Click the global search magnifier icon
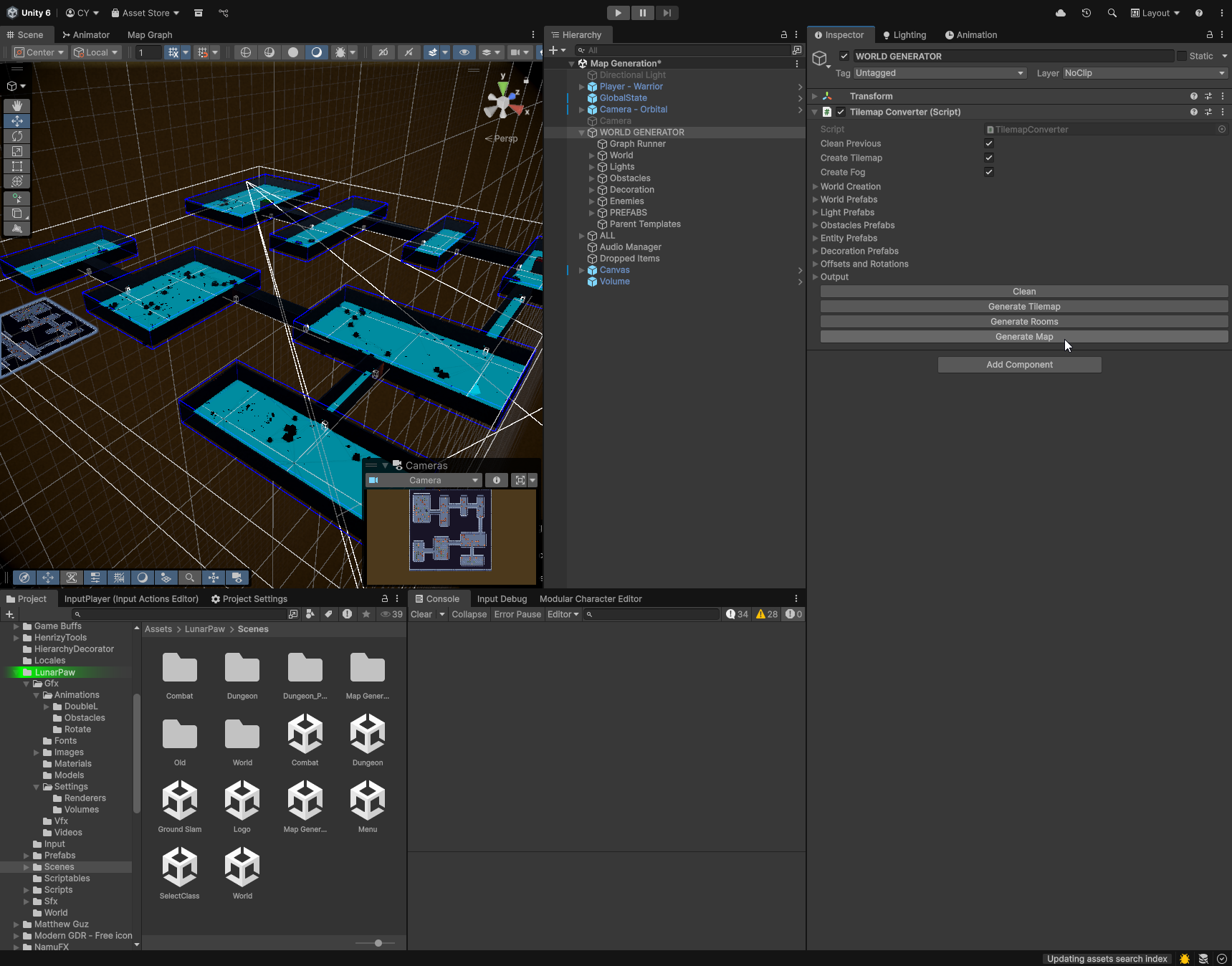 coord(1112,13)
